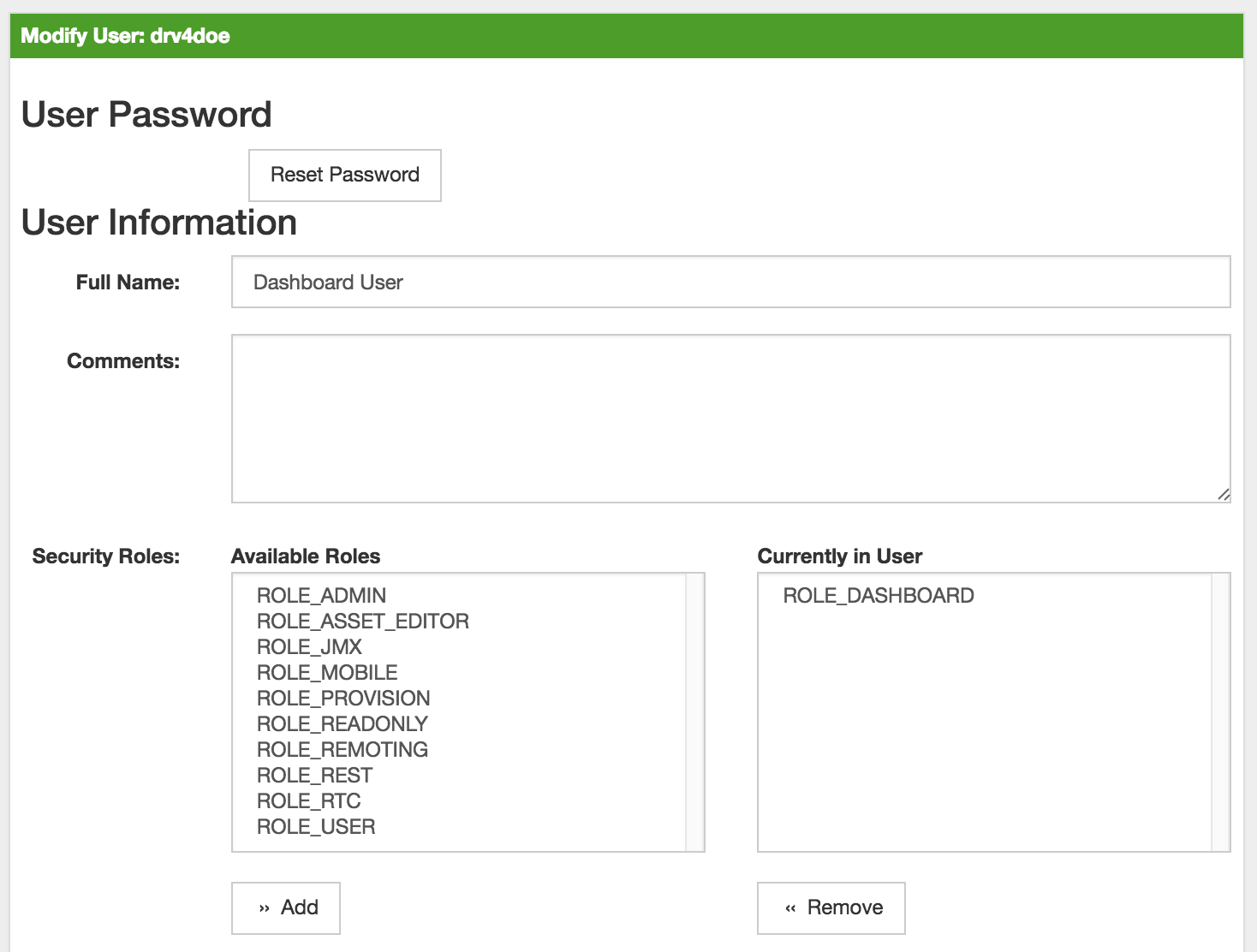This screenshot has height=952, width=1257.
Task: Click the Add button to assign roles
Action: [285, 907]
